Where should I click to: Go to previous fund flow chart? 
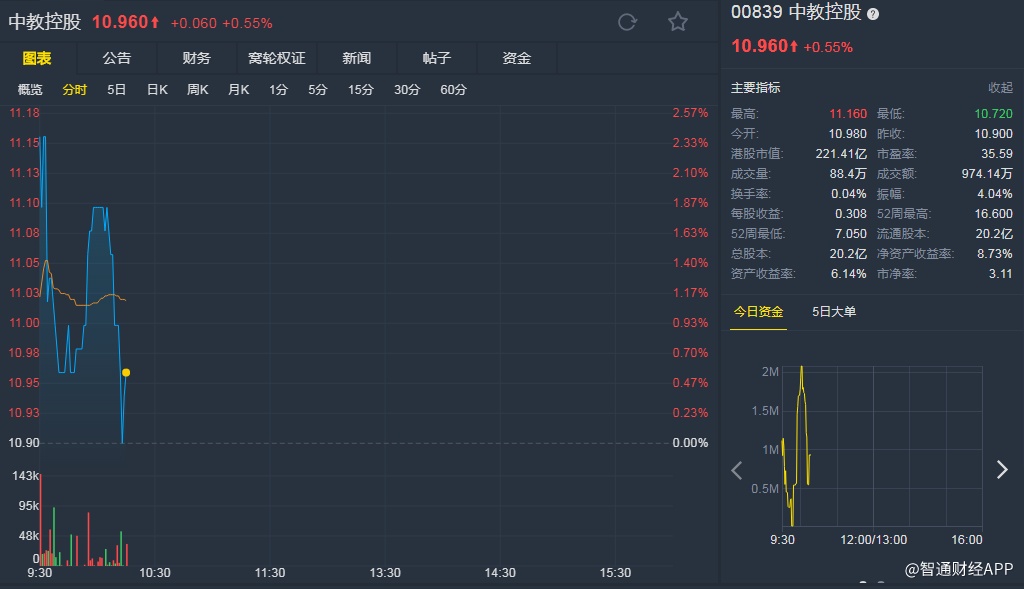click(738, 470)
